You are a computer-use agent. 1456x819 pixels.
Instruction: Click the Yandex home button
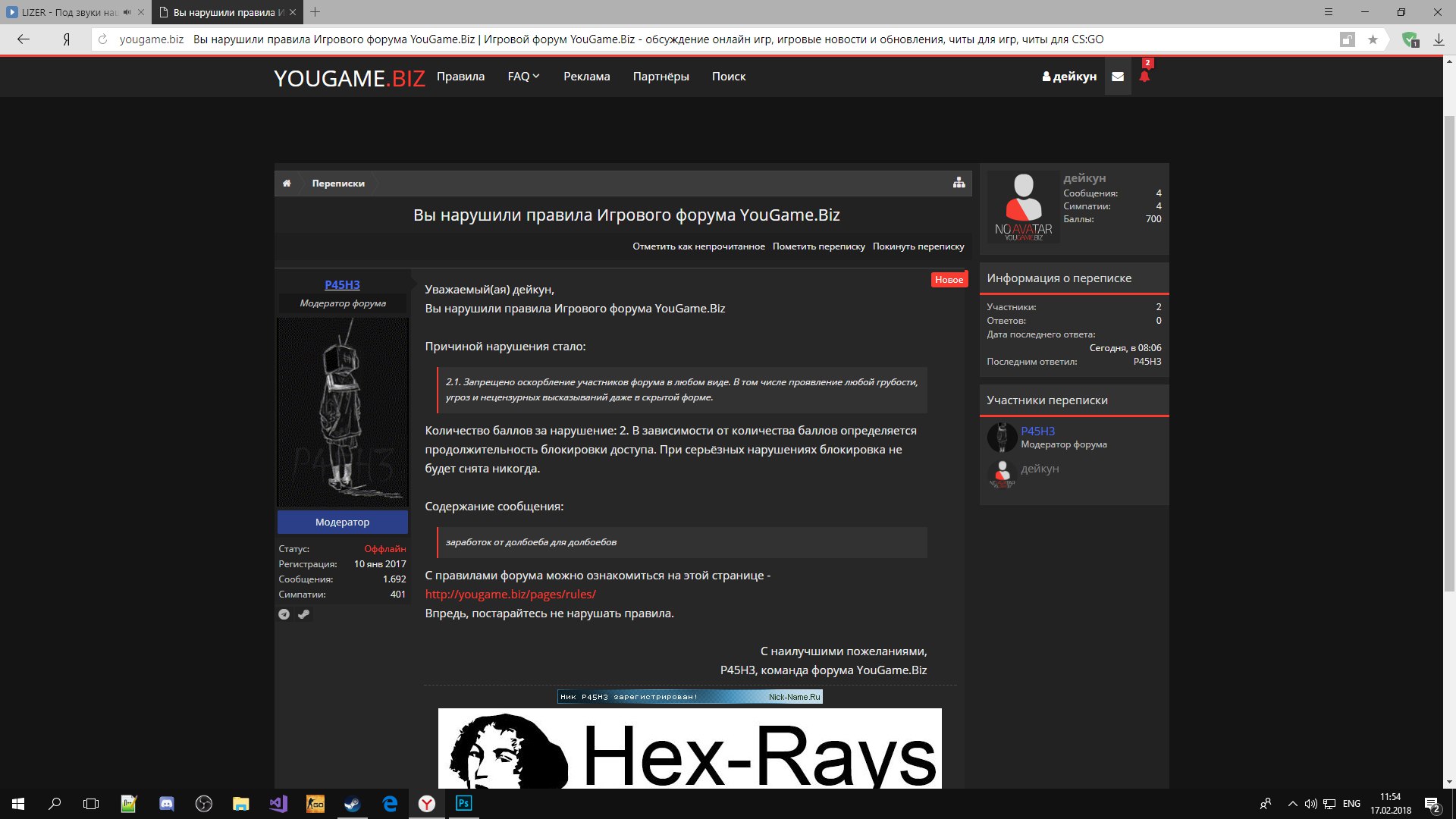(67, 39)
